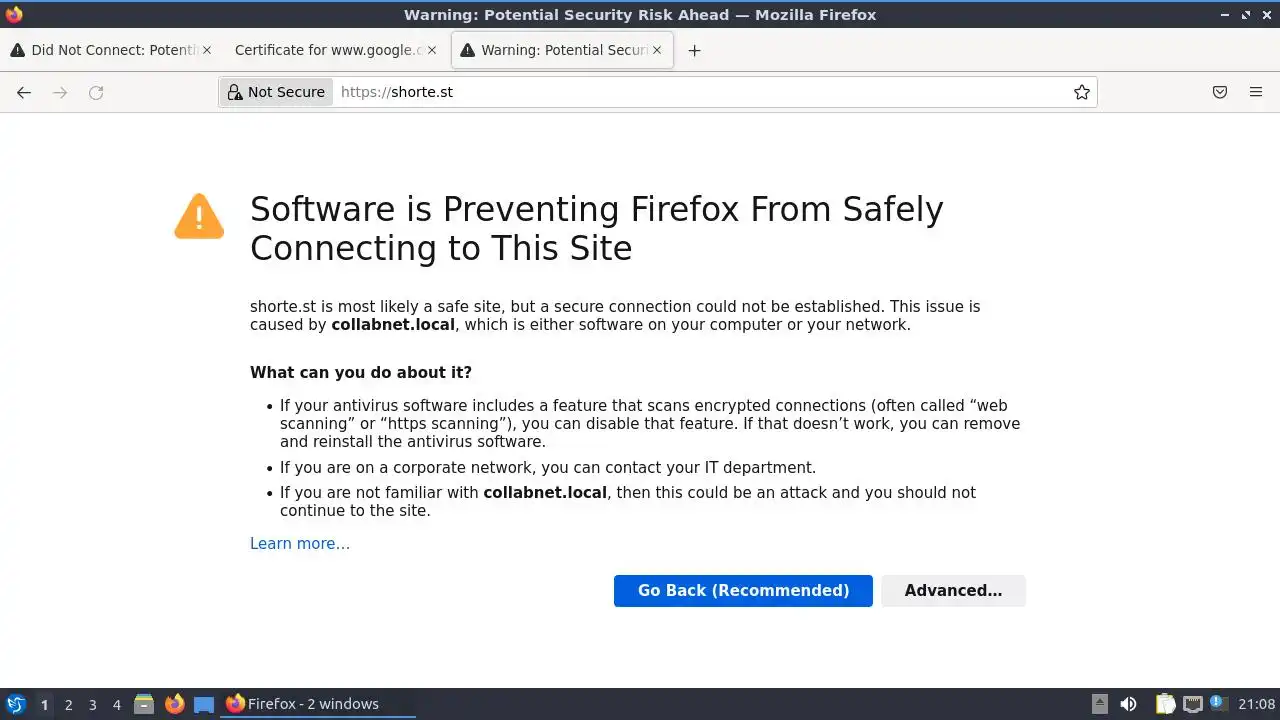The image size is (1280, 720).
Task: Click the Go Back (Recommended) button
Action: click(743, 590)
